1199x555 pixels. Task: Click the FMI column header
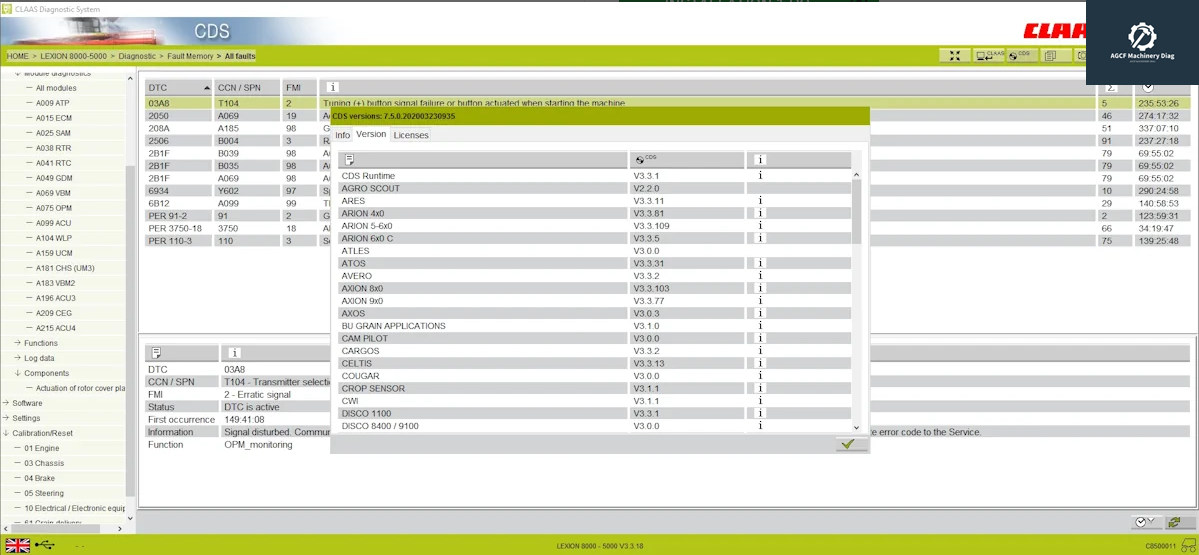coord(299,88)
